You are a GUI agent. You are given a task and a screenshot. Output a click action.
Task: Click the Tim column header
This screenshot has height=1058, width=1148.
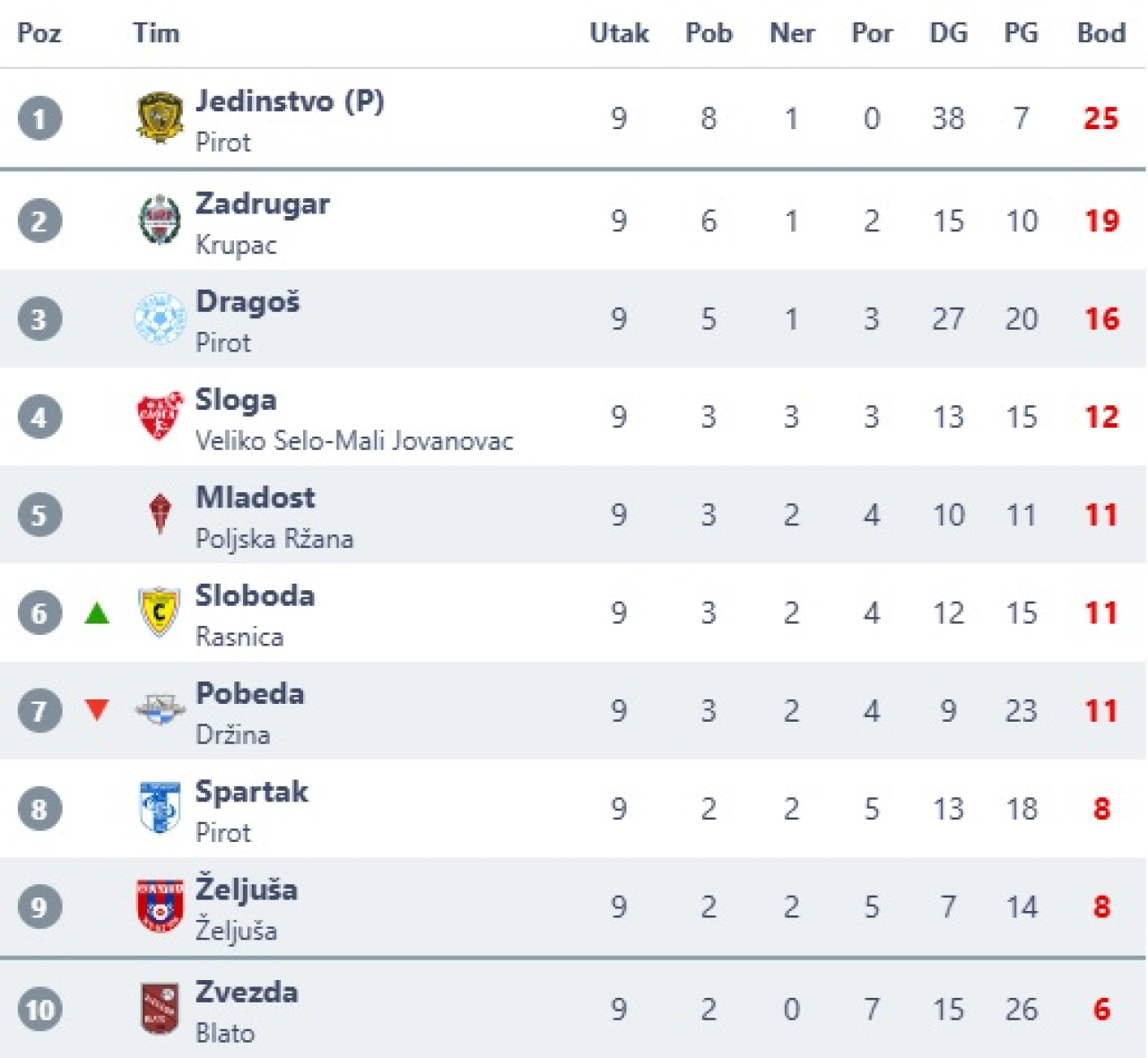(x=156, y=33)
